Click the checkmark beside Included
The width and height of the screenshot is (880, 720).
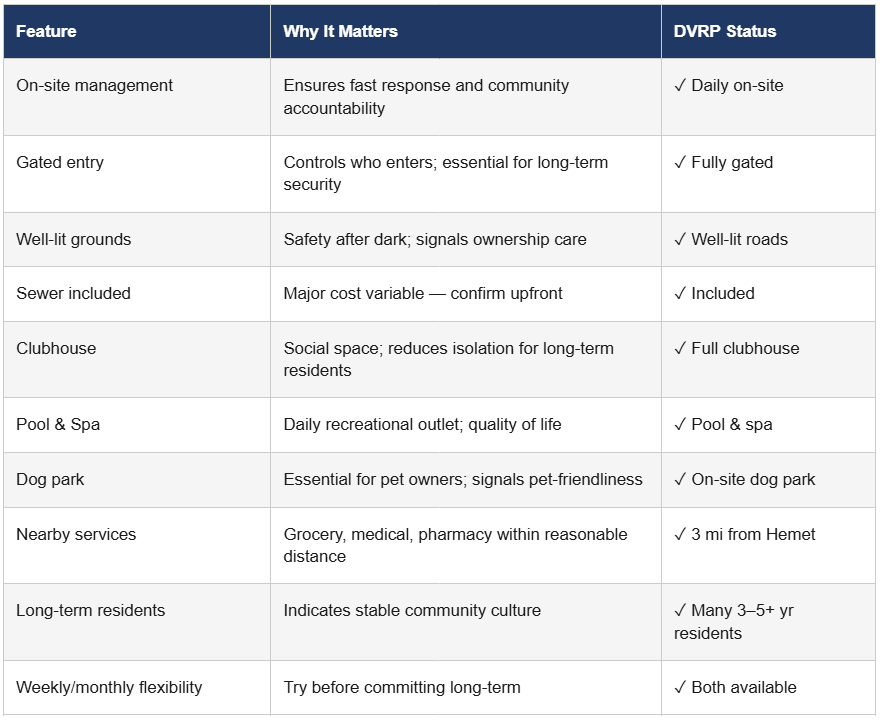tap(680, 294)
